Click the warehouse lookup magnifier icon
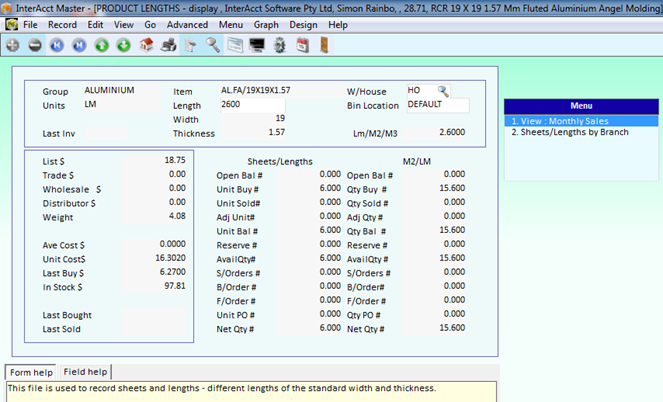This screenshot has height=402, width=663. 442,90
